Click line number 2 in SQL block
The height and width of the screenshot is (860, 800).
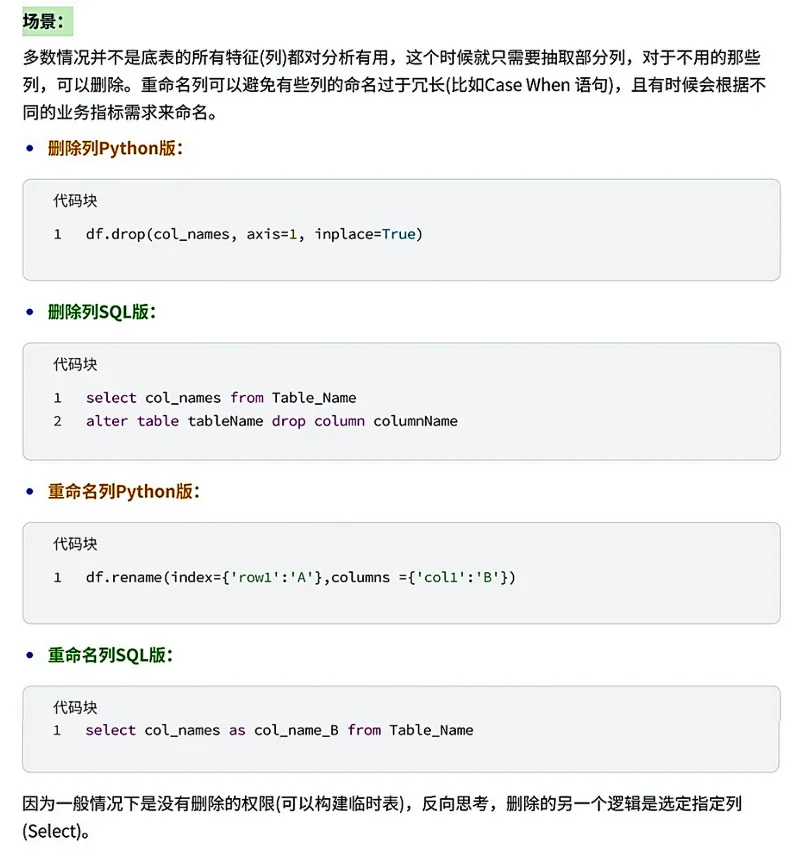tap(58, 421)
